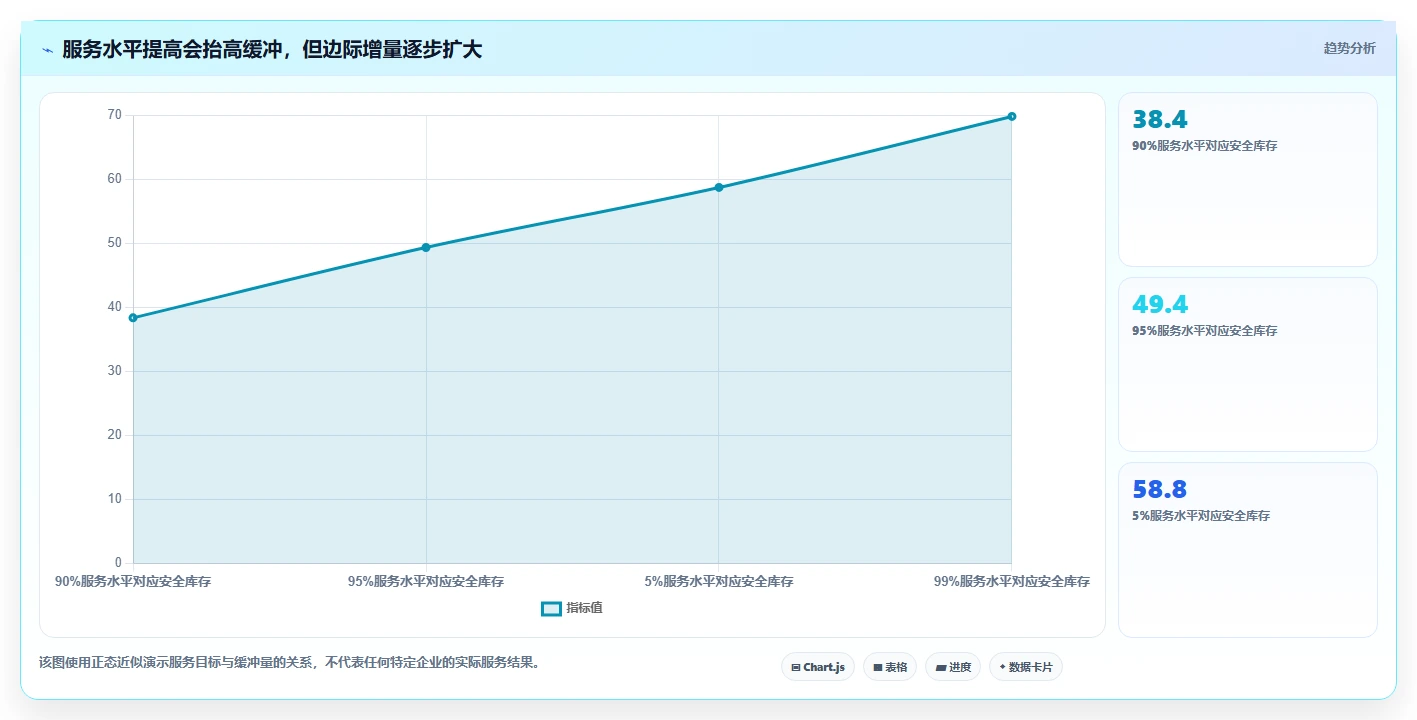Click the lightning icon beside the title
Image resolution: width=1417 pixels, height=720 pixels.
point(48,50)
